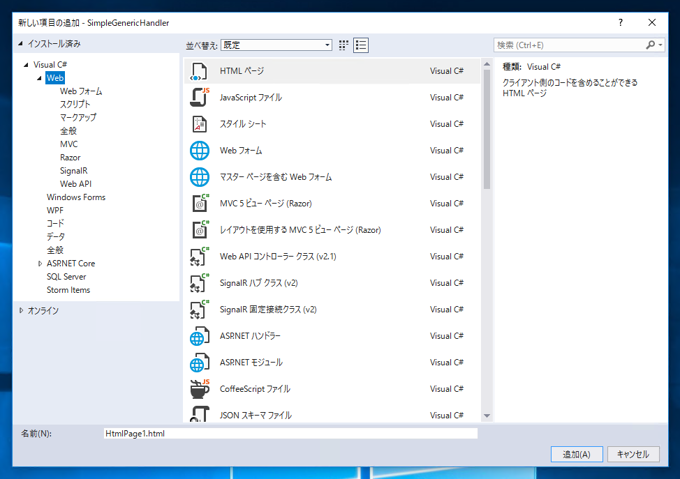Image resolution: width=680 pixels, height=479 pixels.
Task: Select the HTML ページ template icon
Action: coord(199,71)
